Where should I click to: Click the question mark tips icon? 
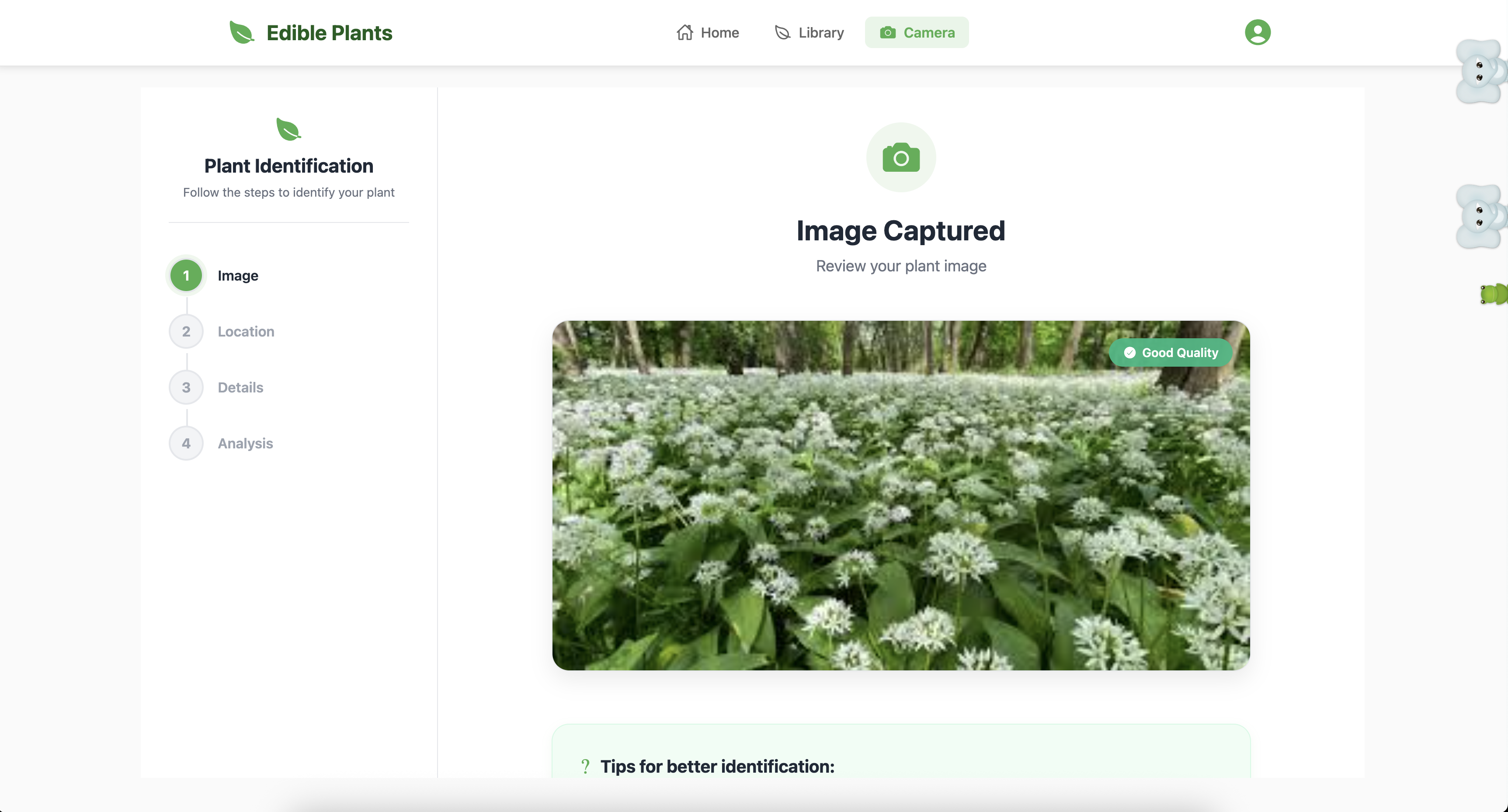(585, 767)
